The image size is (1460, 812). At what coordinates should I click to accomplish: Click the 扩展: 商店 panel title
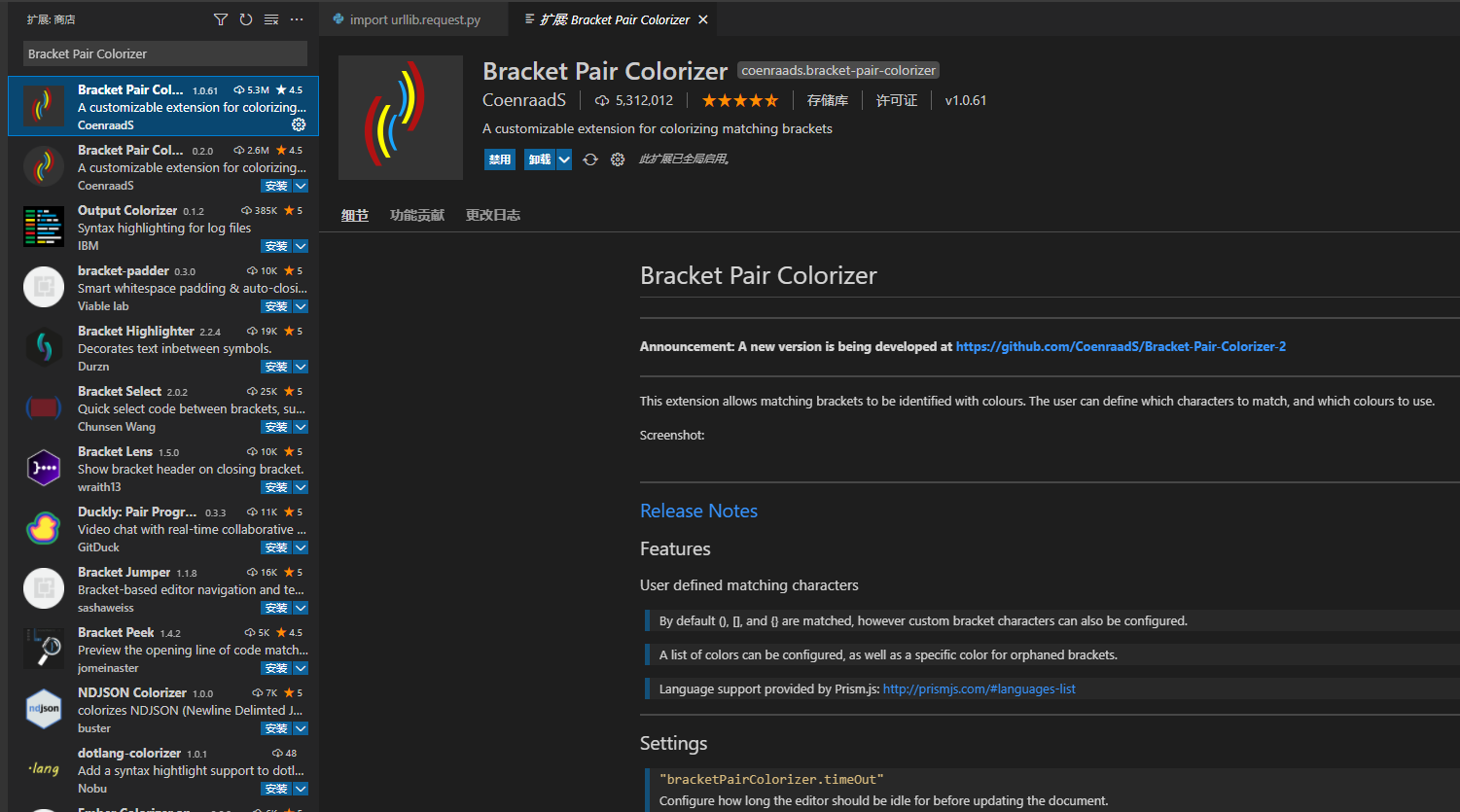pos(52,19)
